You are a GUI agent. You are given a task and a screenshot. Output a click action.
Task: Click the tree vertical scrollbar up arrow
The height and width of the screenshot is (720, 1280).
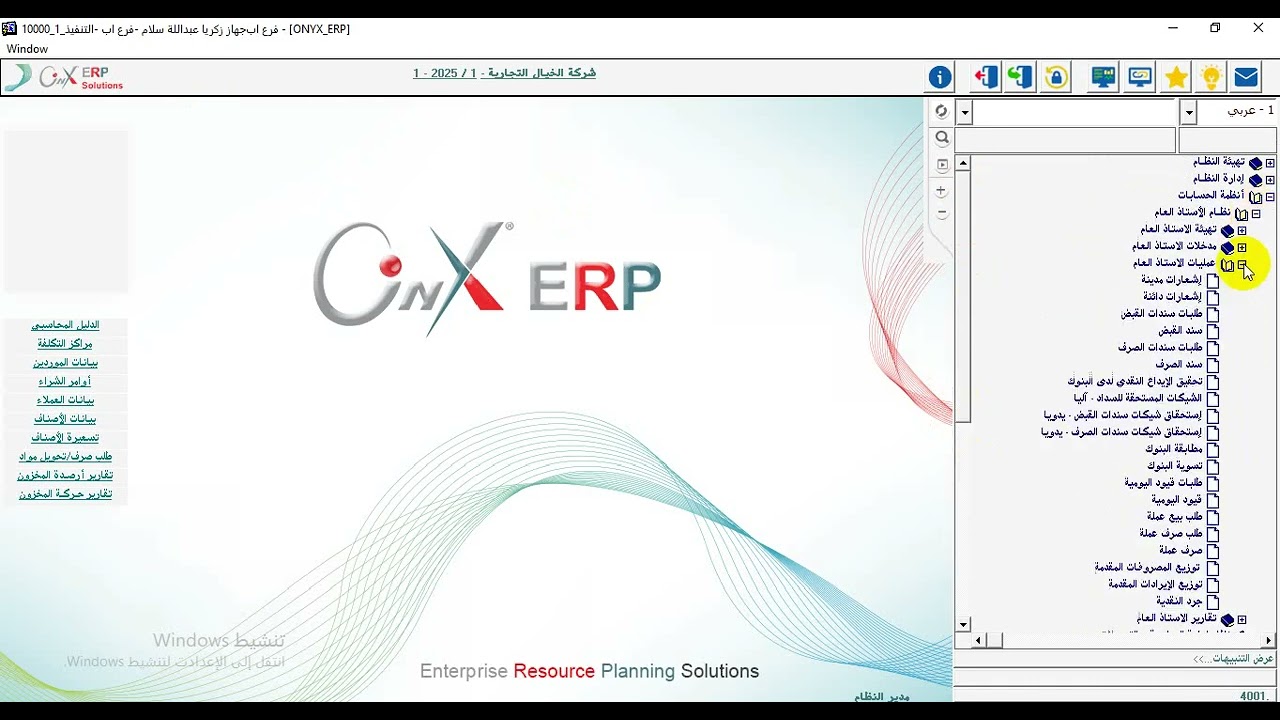pos(963,163)
